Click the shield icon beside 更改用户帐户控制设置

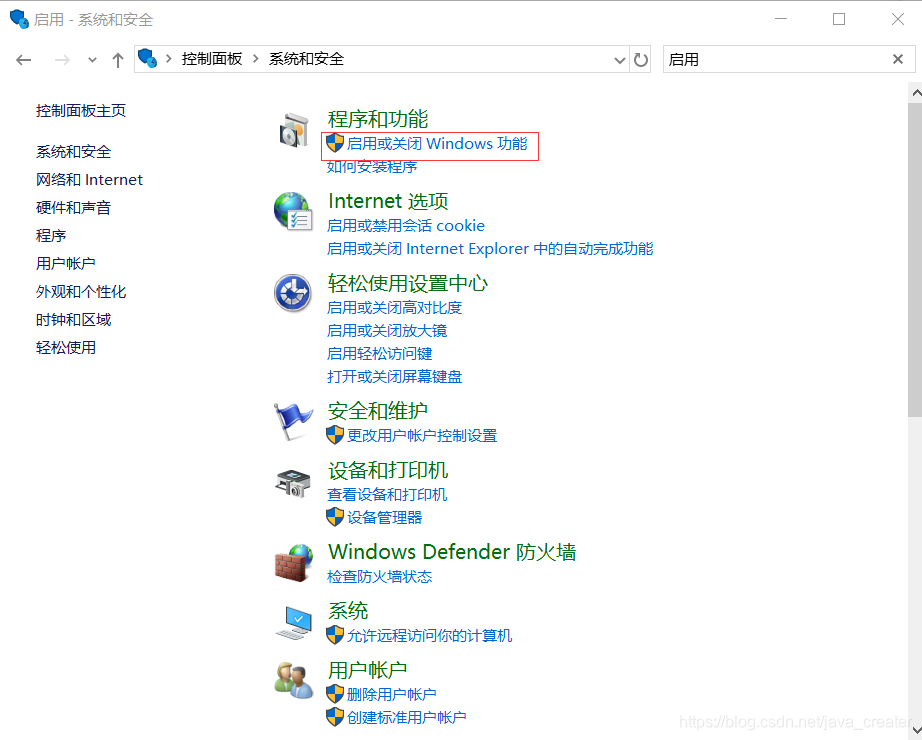335,435
